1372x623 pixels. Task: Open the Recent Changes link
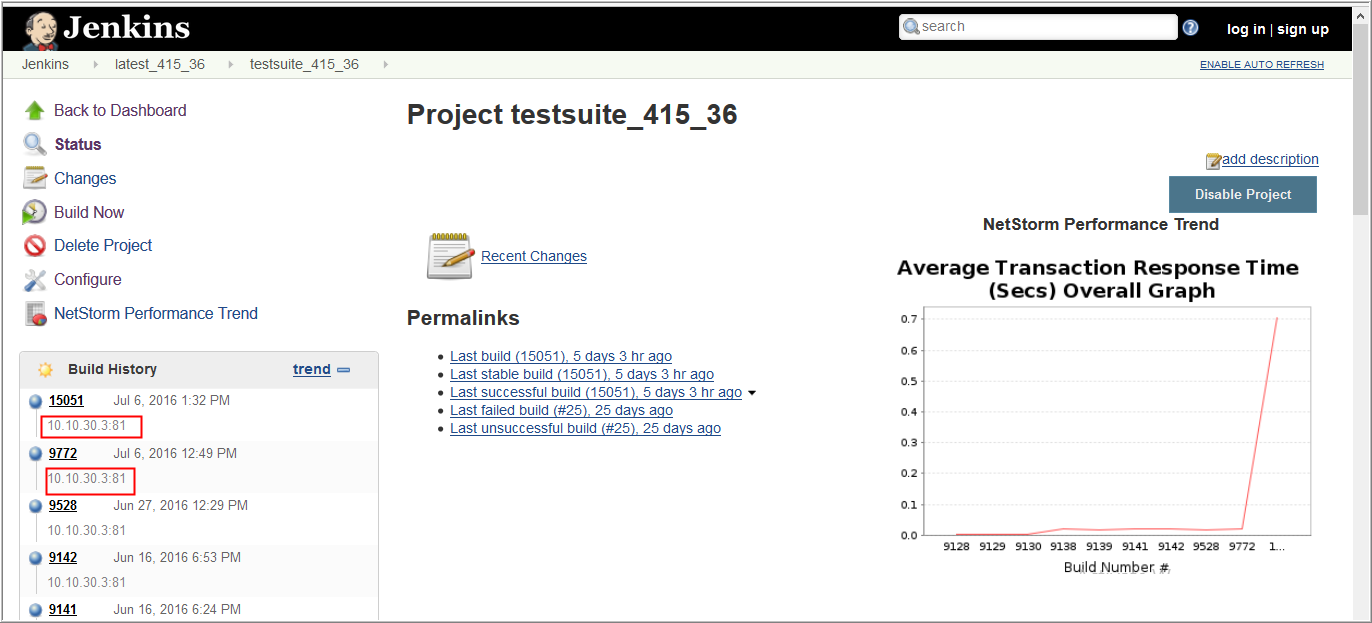point(534,256)
